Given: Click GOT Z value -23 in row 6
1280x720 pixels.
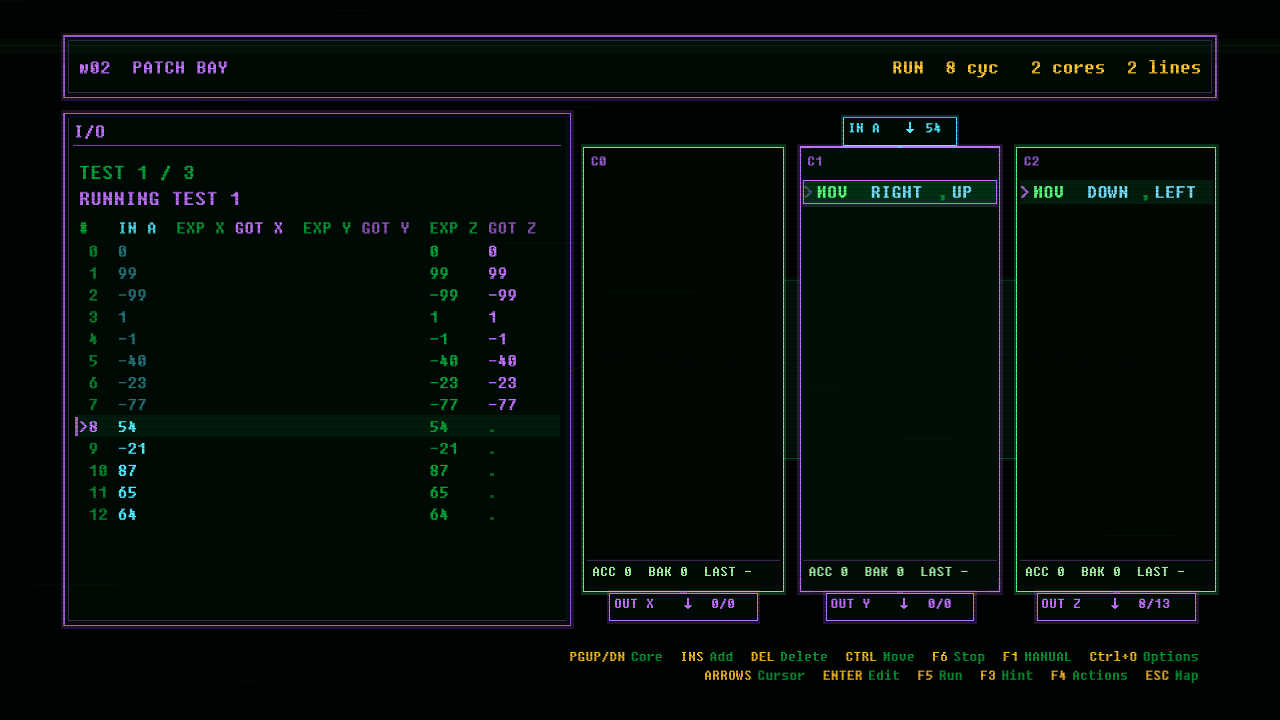Looking at the screenshot, I should [x=502, y=384].
